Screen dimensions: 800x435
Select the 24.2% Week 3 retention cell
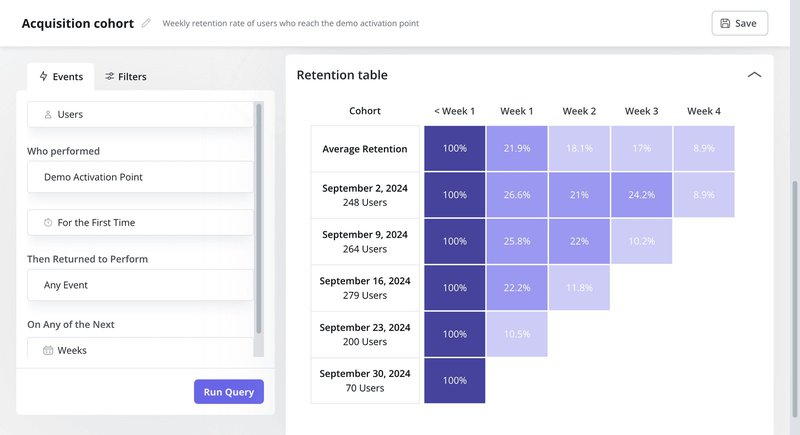click(641, 195)
